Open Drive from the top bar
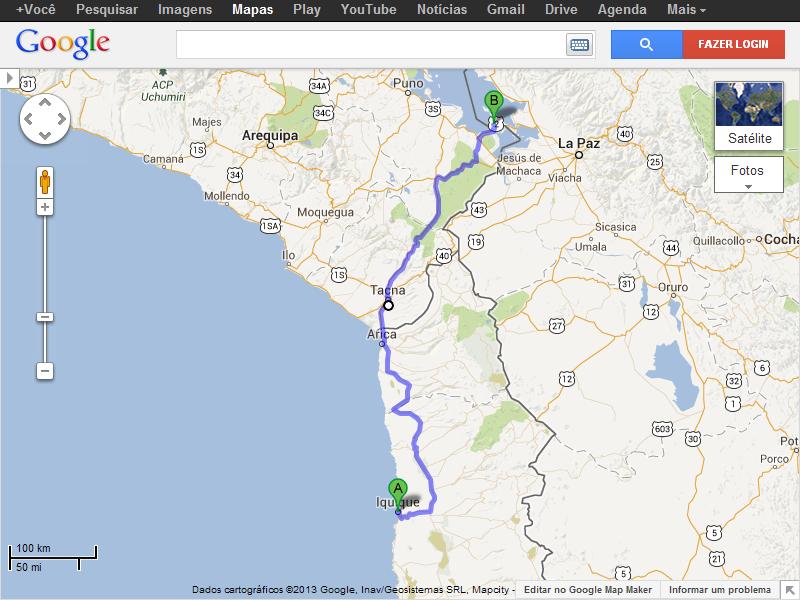This screenshot has width=800, height=600. point(561,10)
